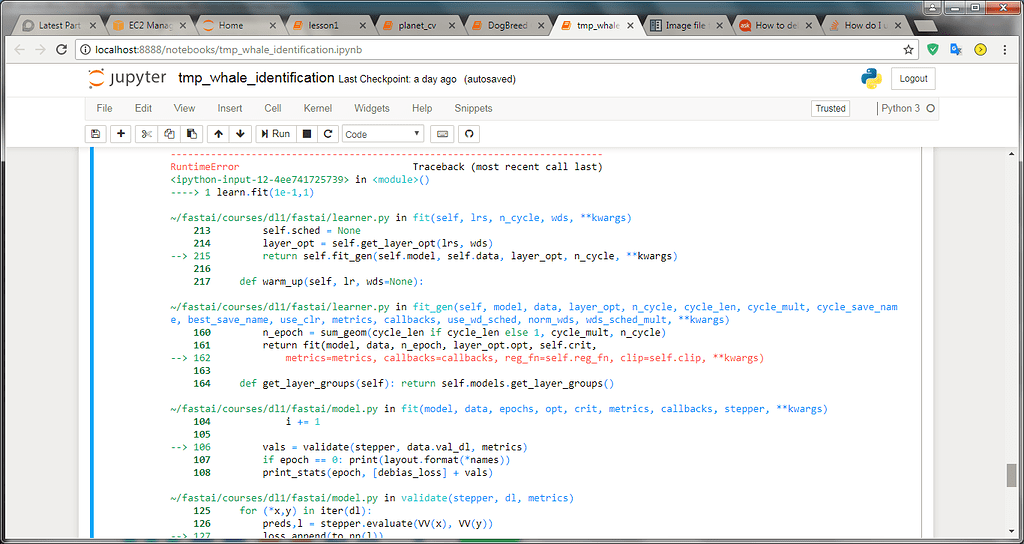Image resolution: width=1024 pixels, height=544 pixels.
Task: Bookmark this page with the star icon
Action: click(x=908, y=49)
